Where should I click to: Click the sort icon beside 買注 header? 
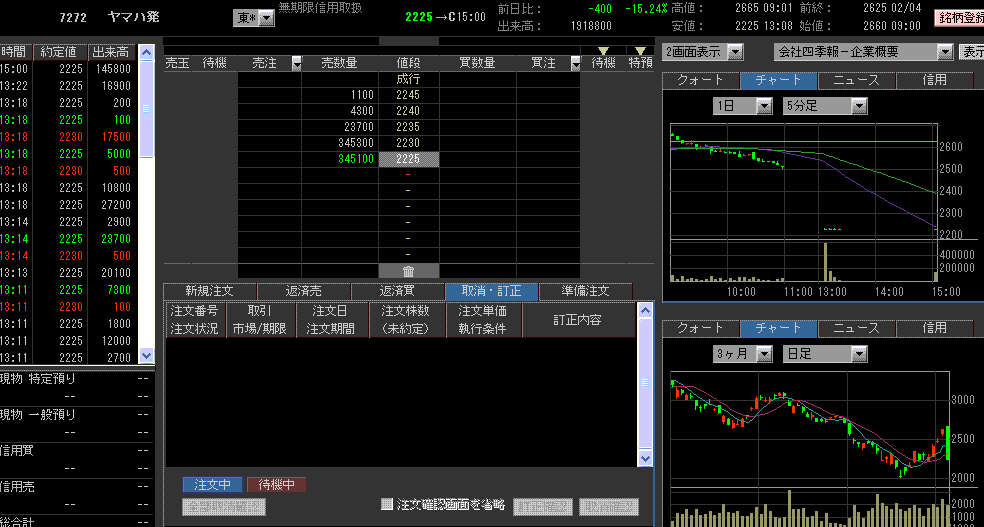[x=575, y=63]
